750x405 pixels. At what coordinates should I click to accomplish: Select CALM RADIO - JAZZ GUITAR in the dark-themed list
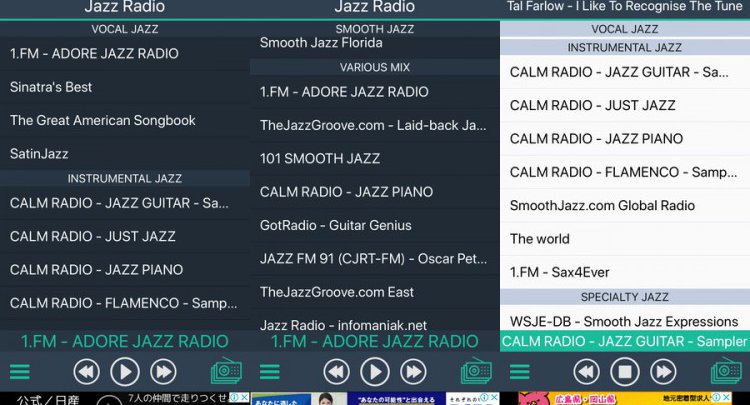point(125,203)
